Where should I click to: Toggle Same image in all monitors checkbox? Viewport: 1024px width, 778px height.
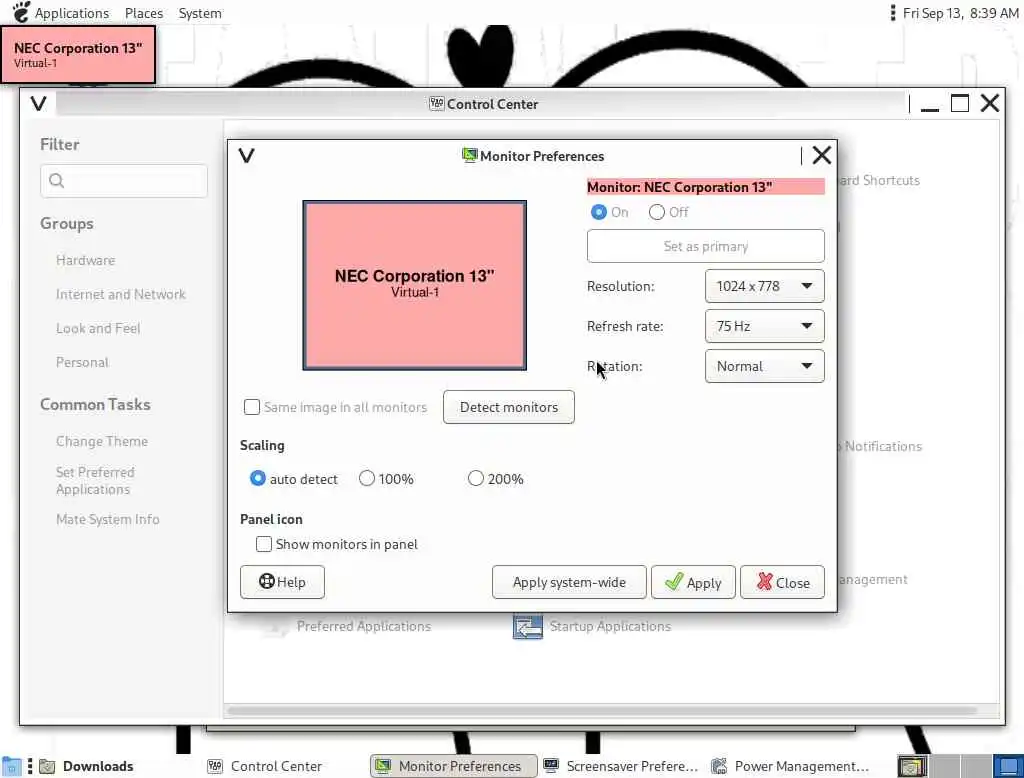(x=251, y=407)
